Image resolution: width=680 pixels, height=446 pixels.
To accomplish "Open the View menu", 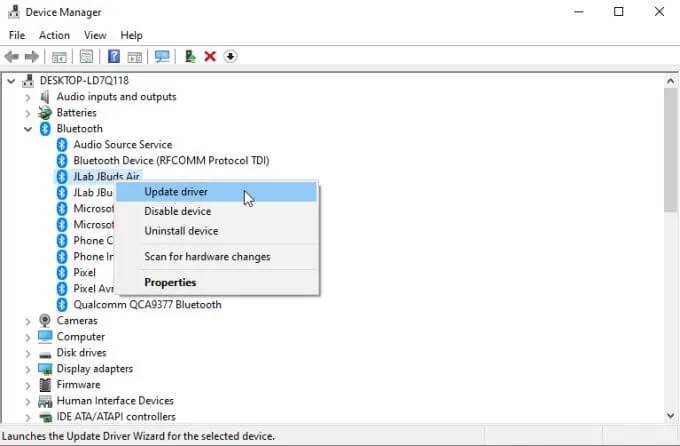I will (x=95, y=35).
